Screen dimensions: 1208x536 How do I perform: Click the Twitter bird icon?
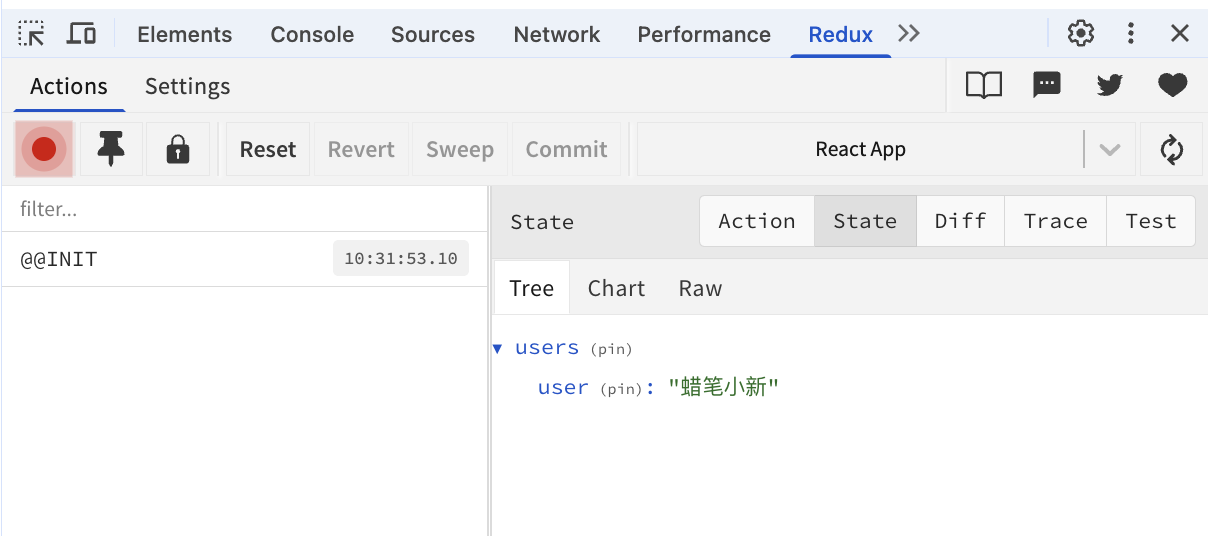coord(1109,86)
